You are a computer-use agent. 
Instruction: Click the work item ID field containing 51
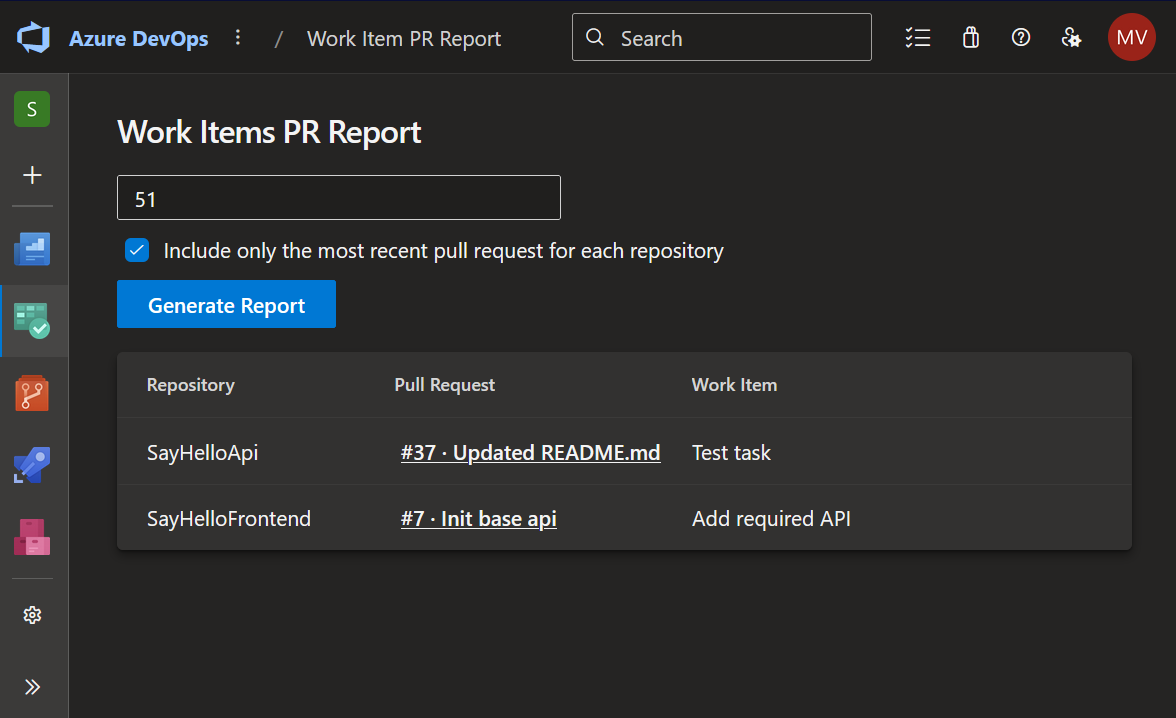tap(339, 198)
